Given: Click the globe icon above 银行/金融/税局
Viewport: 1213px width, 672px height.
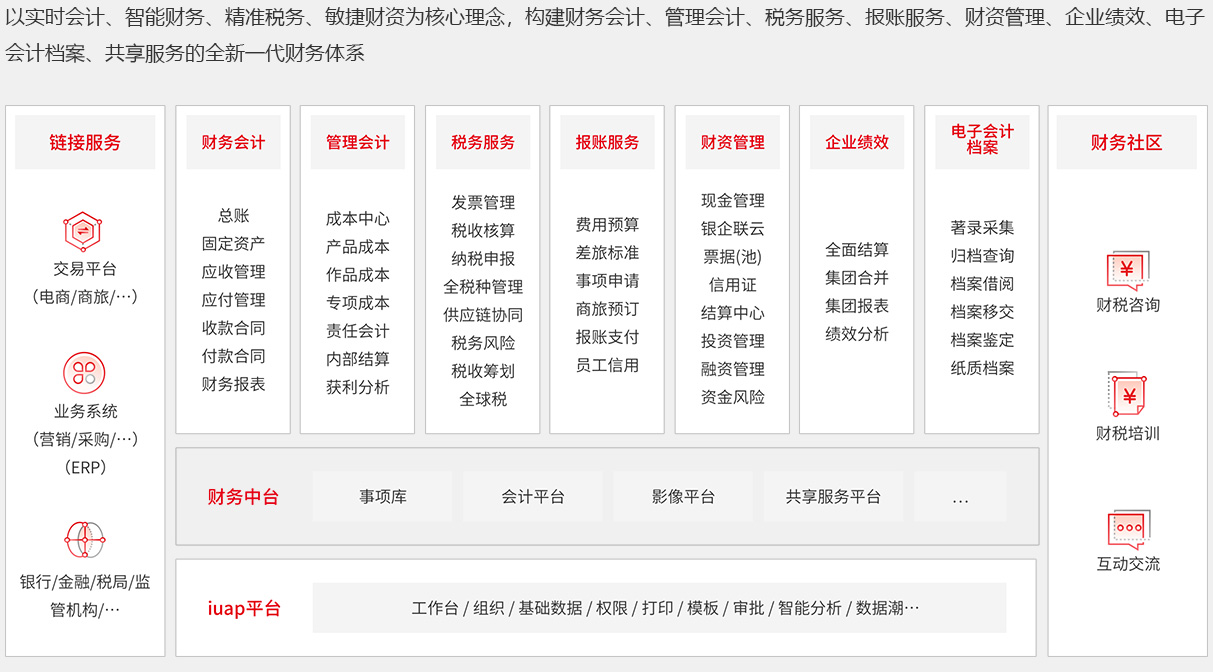Looking at the screenshot, I should (84, 540).
